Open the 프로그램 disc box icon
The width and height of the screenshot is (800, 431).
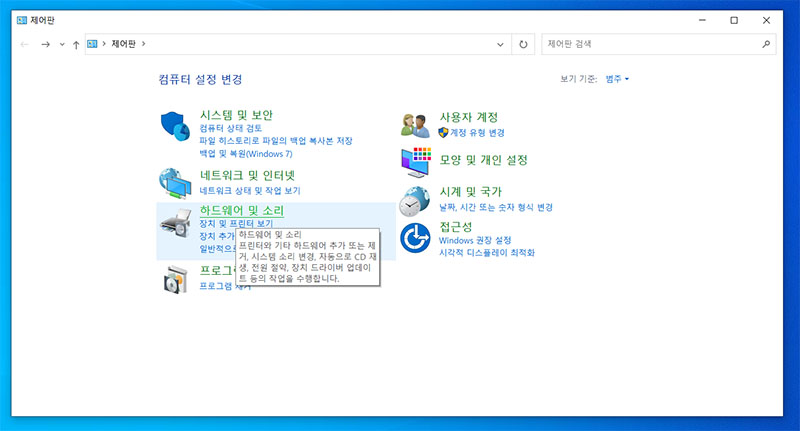pyautogui.click(x=176, y=279)
